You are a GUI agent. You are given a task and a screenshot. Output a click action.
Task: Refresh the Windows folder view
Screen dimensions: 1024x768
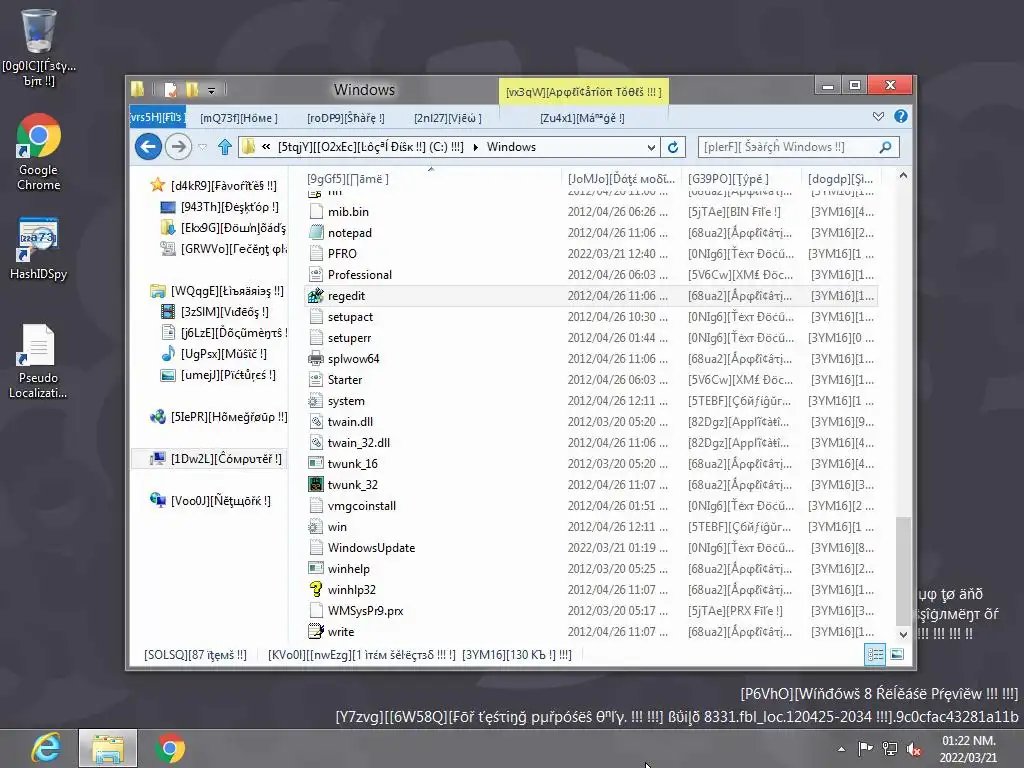tap(673, 147)
